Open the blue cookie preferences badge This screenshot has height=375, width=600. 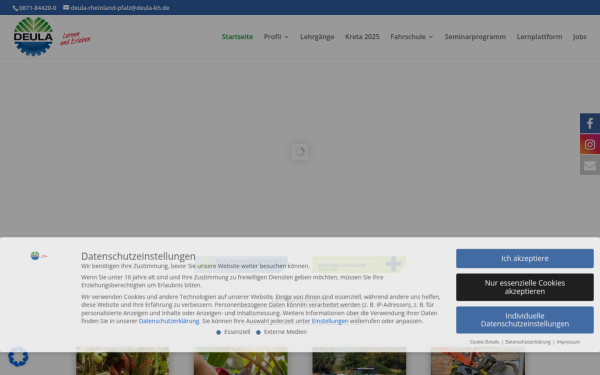coord(18,357)
